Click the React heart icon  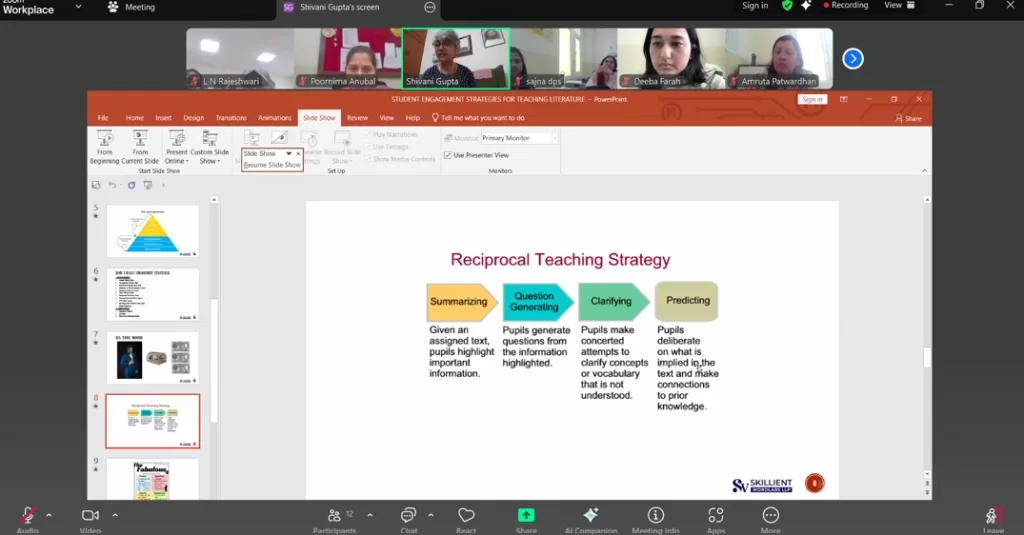pyautogui.click(x=466, y=515)
